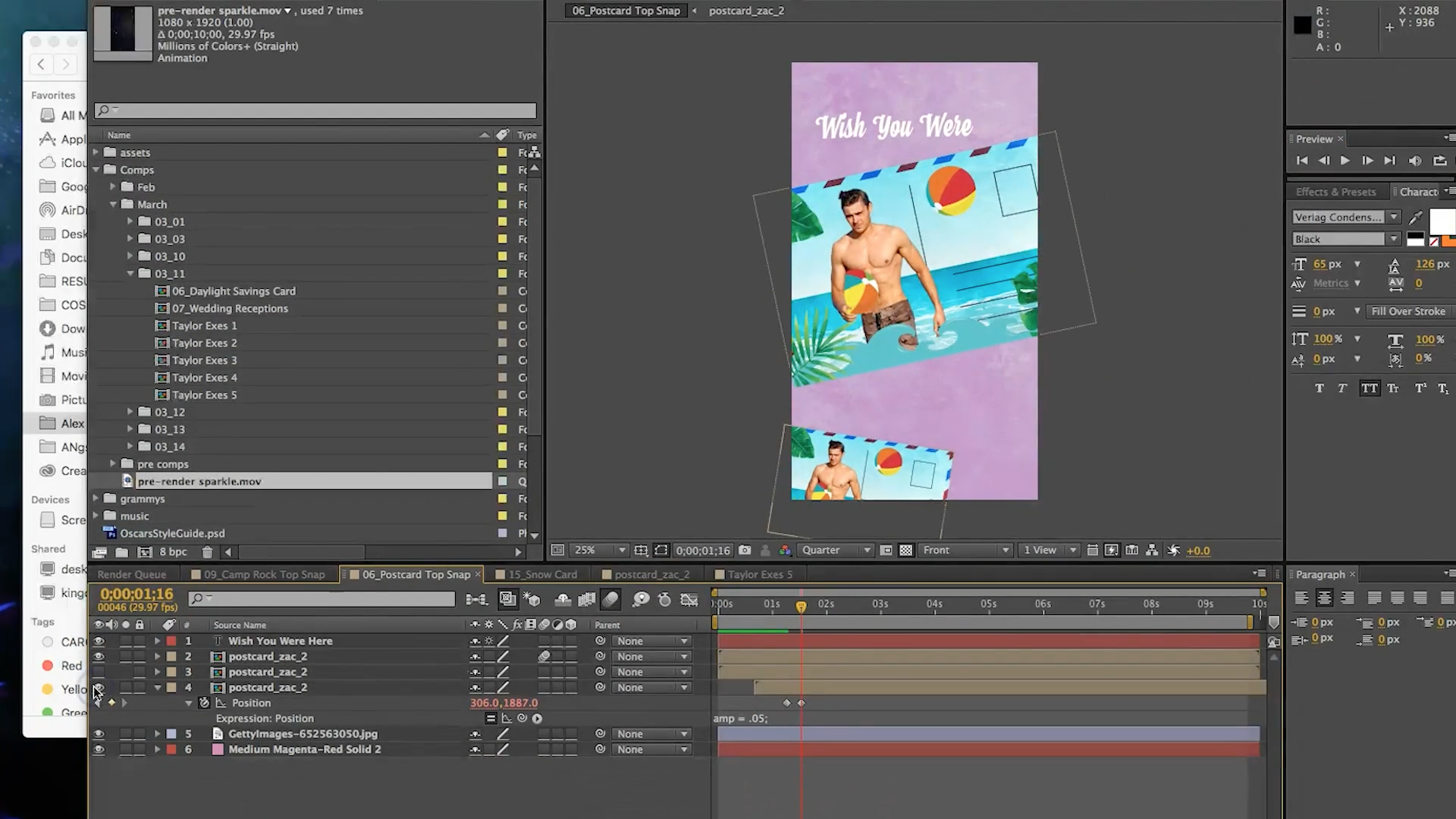This screenshot has width=1456, height=819.
Task: Toggle transparency grid in viewer
Action: 905,551
